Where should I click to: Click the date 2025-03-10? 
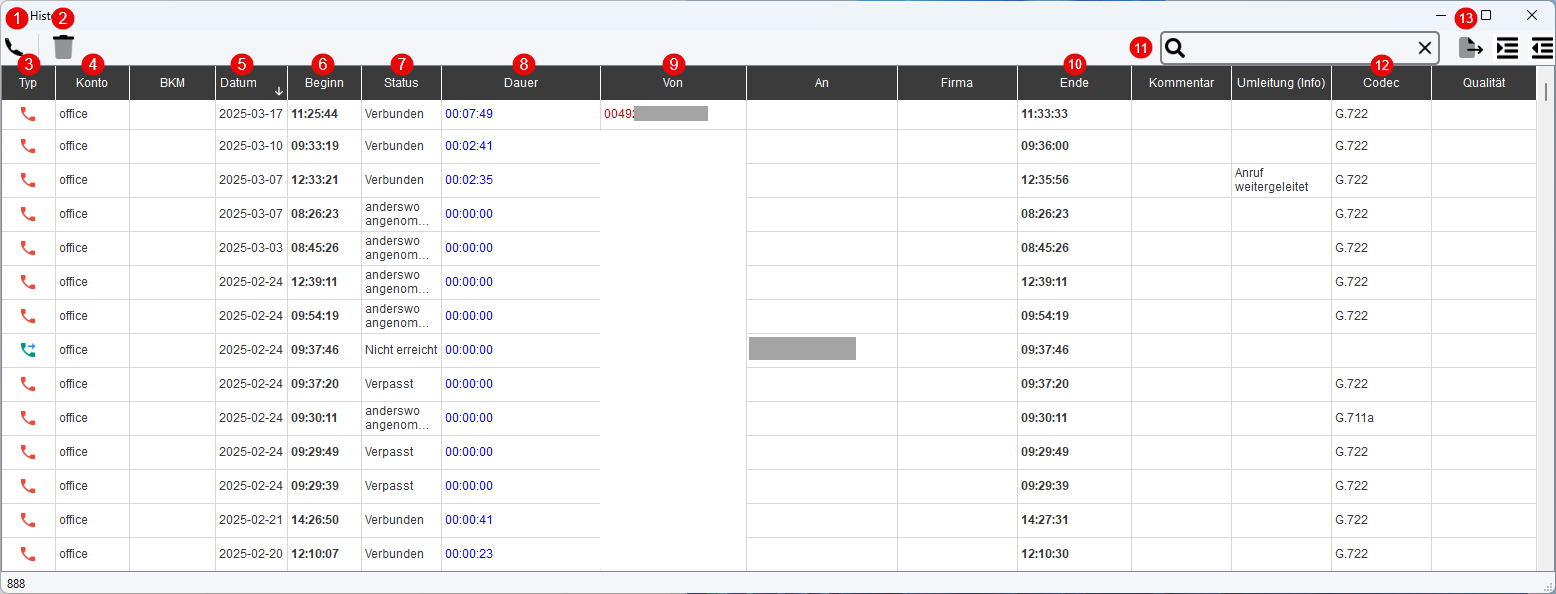(x=251, y=146)
